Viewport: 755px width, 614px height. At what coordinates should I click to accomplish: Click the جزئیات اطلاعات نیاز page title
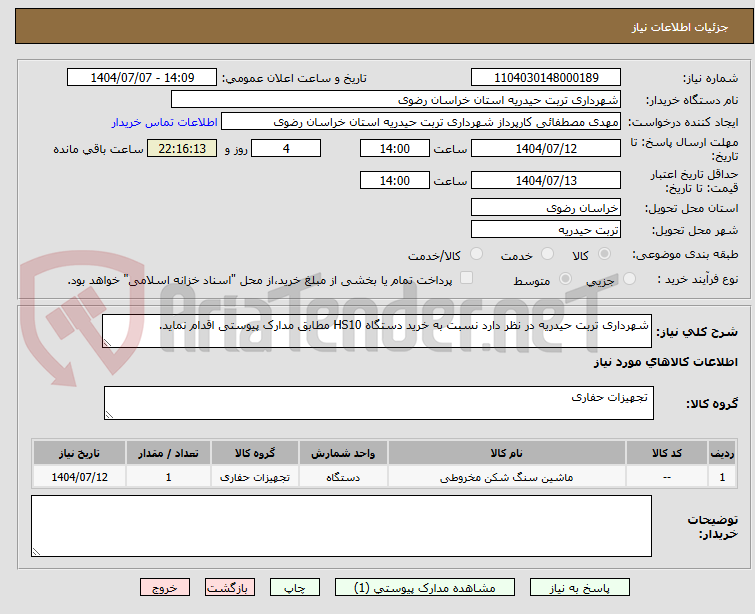(679, 27)
